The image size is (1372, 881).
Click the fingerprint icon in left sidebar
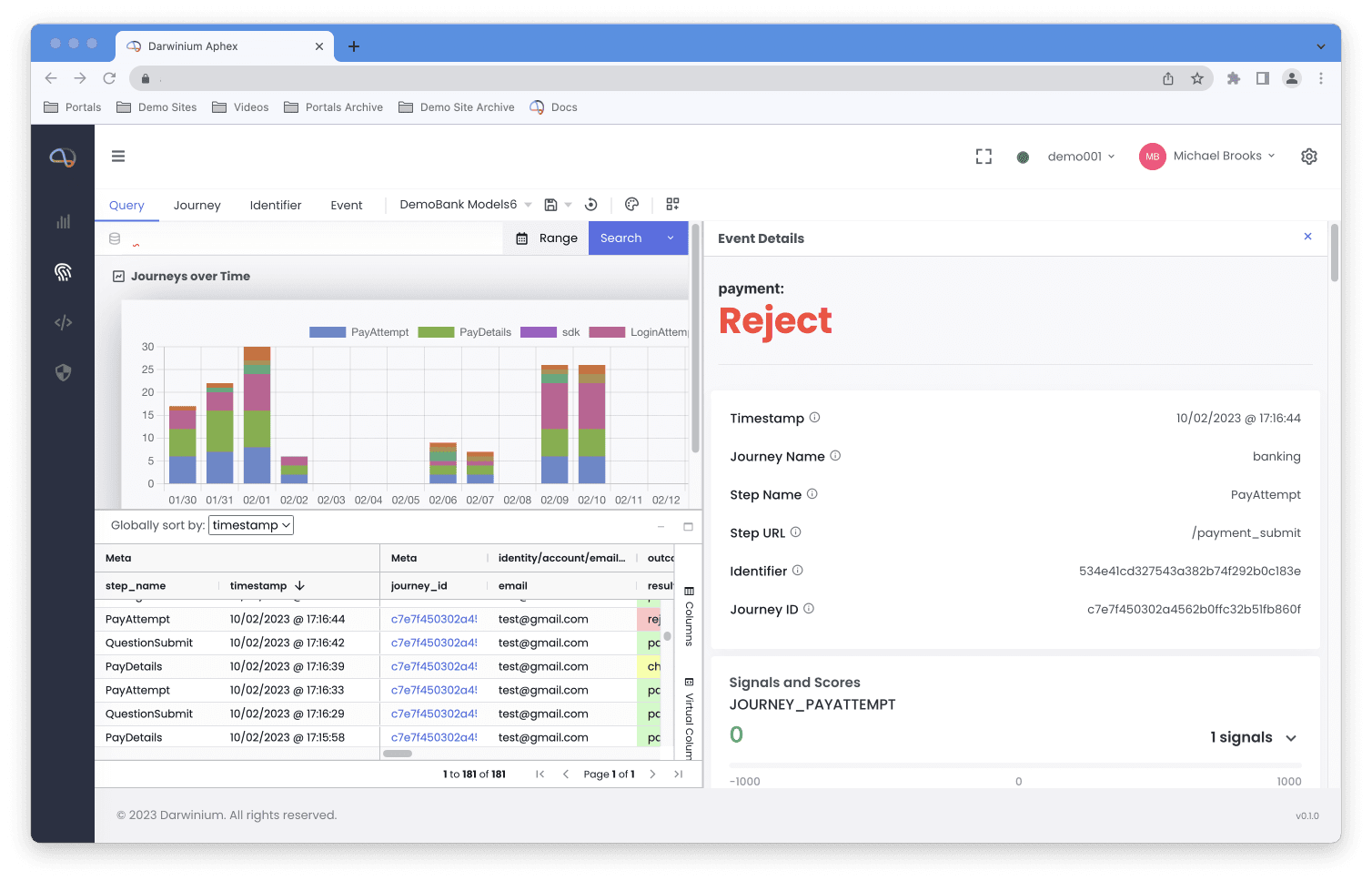click(63, 271)
